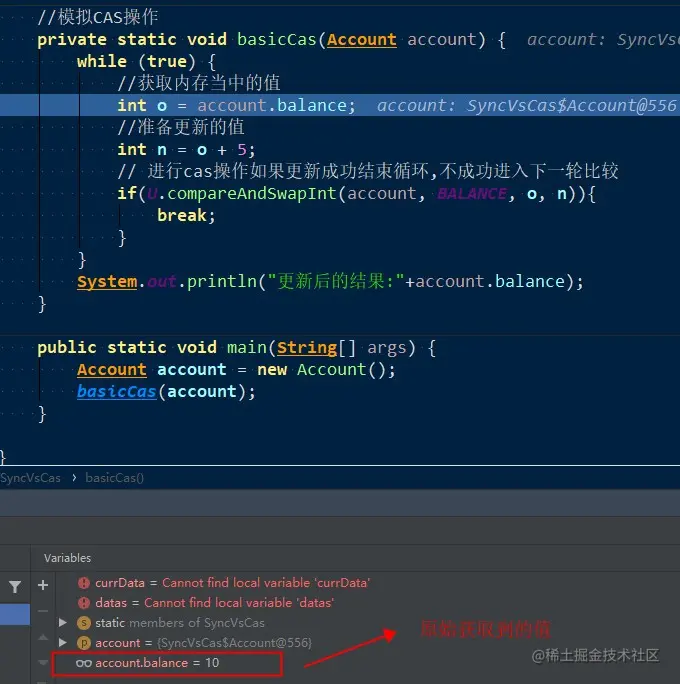Screen dimensions: 680x684
Task: Click the break; statement
Action: [x=186, y=215]
